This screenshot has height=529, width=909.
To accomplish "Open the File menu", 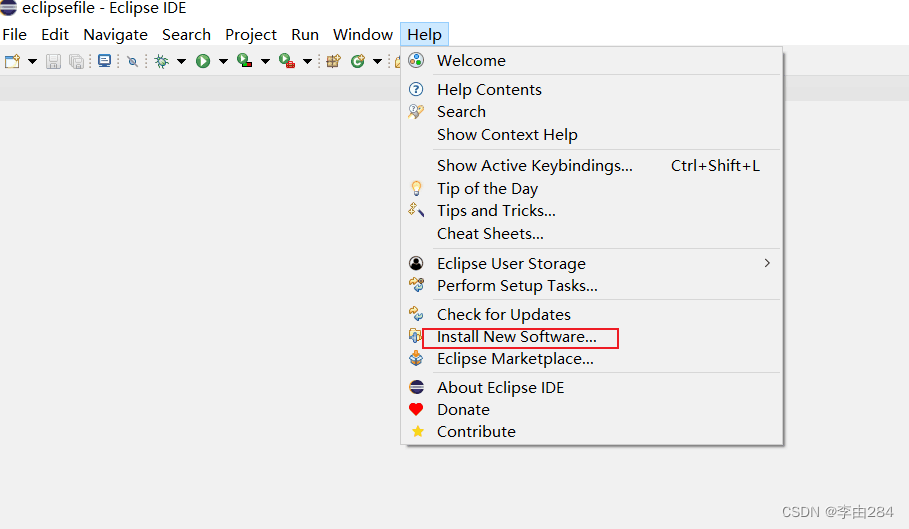I will pyautogui.click(x=14, y=35).
